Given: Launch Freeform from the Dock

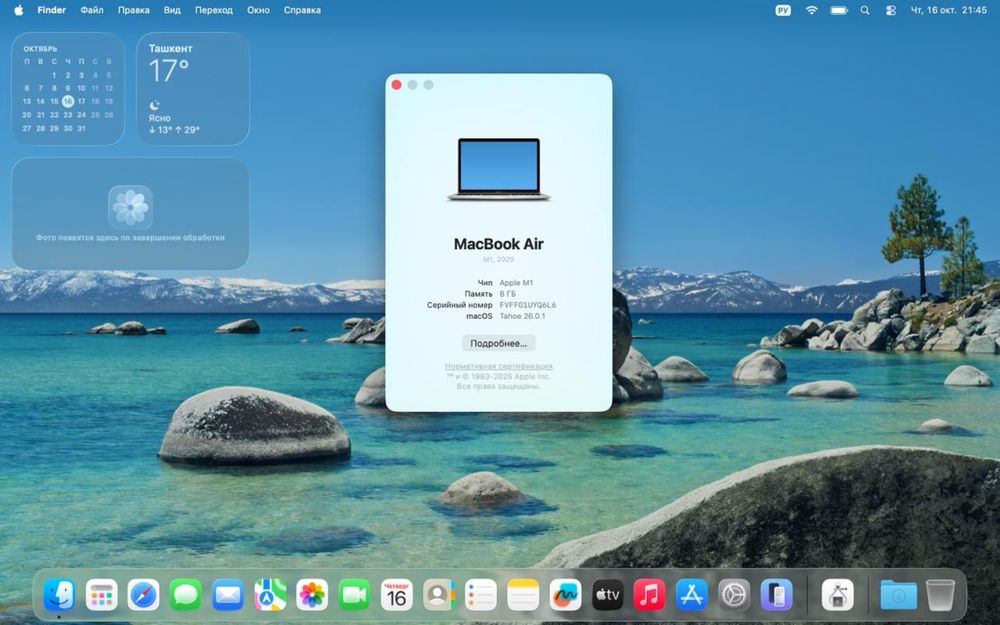Looking at the screenshot, I should coord(565,595).
